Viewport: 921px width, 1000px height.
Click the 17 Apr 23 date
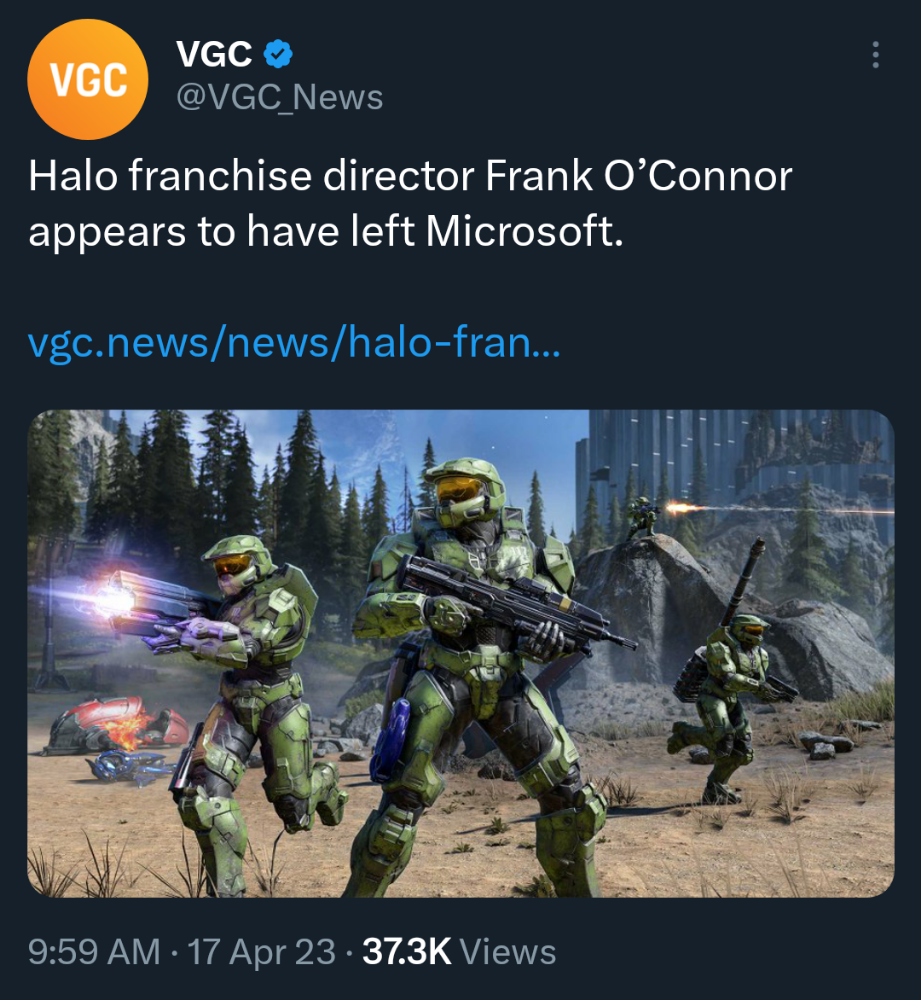click(262, 952)
